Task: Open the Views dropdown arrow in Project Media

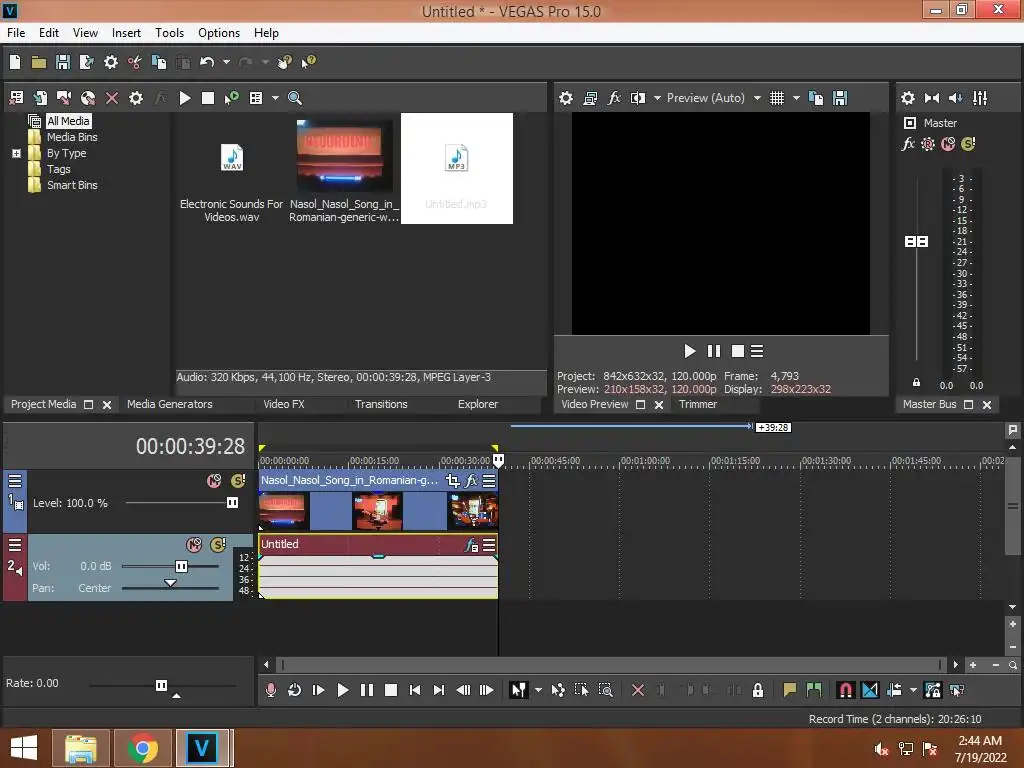Action: 275,98
